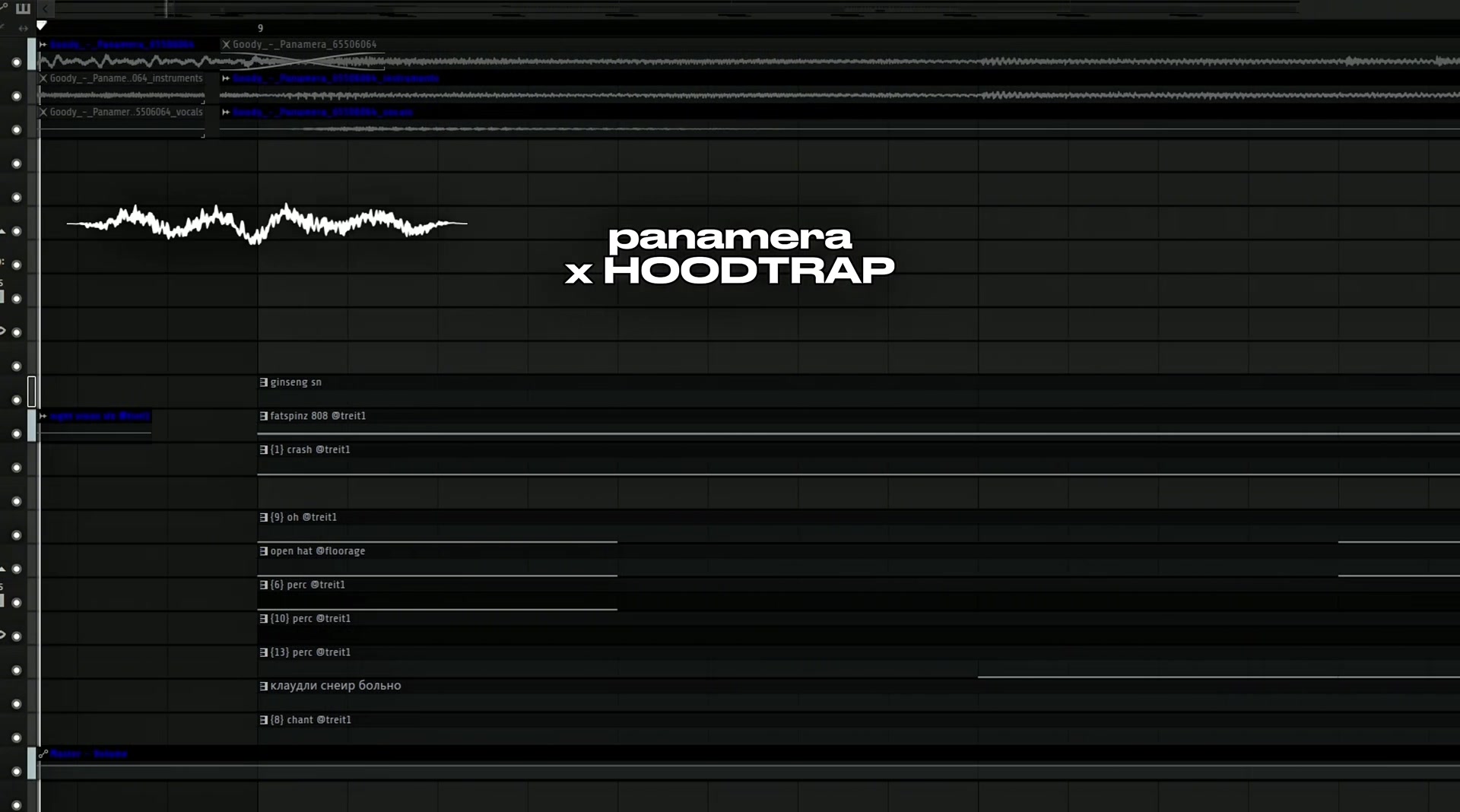
Task: Open the pattern icon of the open hat clip
Action: 264,551
